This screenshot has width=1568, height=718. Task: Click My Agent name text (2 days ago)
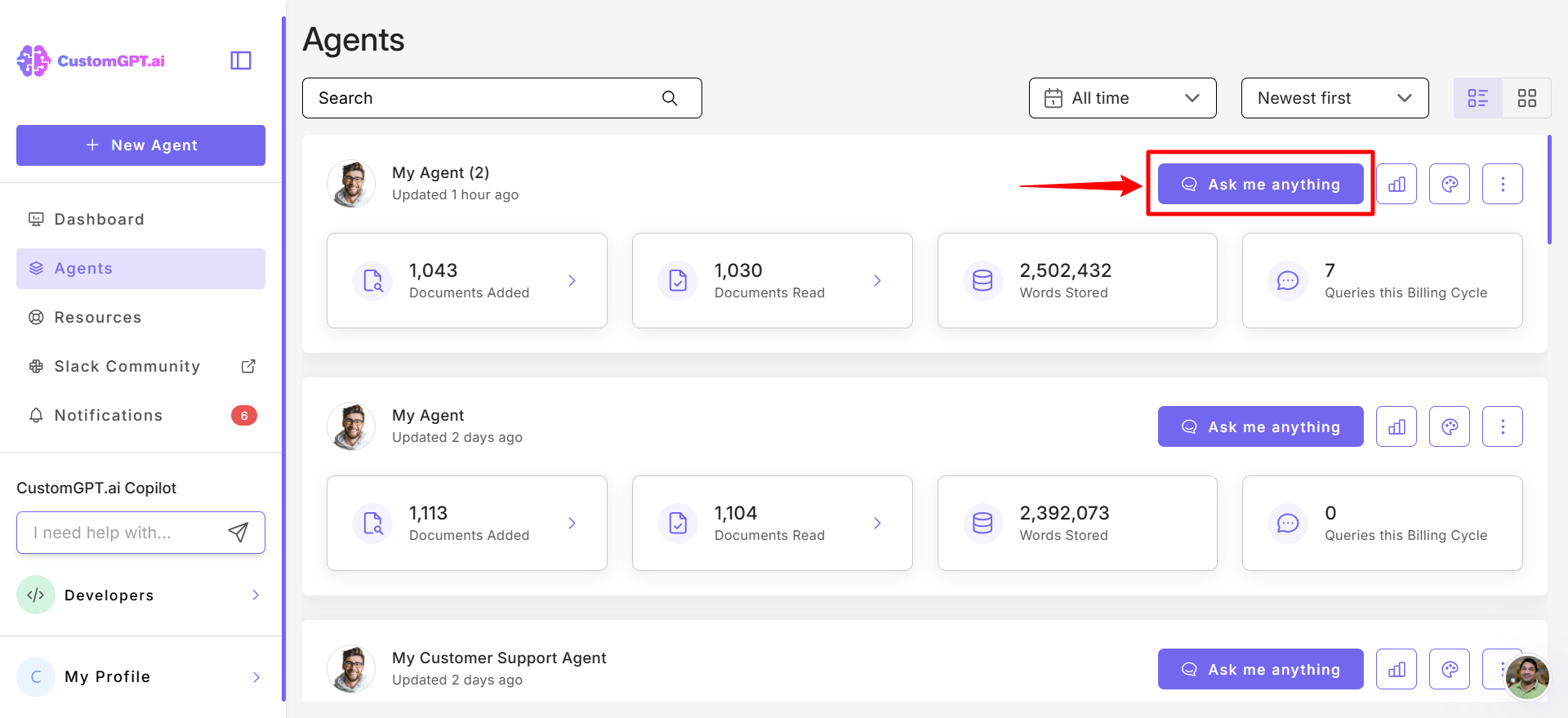tap(428, 415)
